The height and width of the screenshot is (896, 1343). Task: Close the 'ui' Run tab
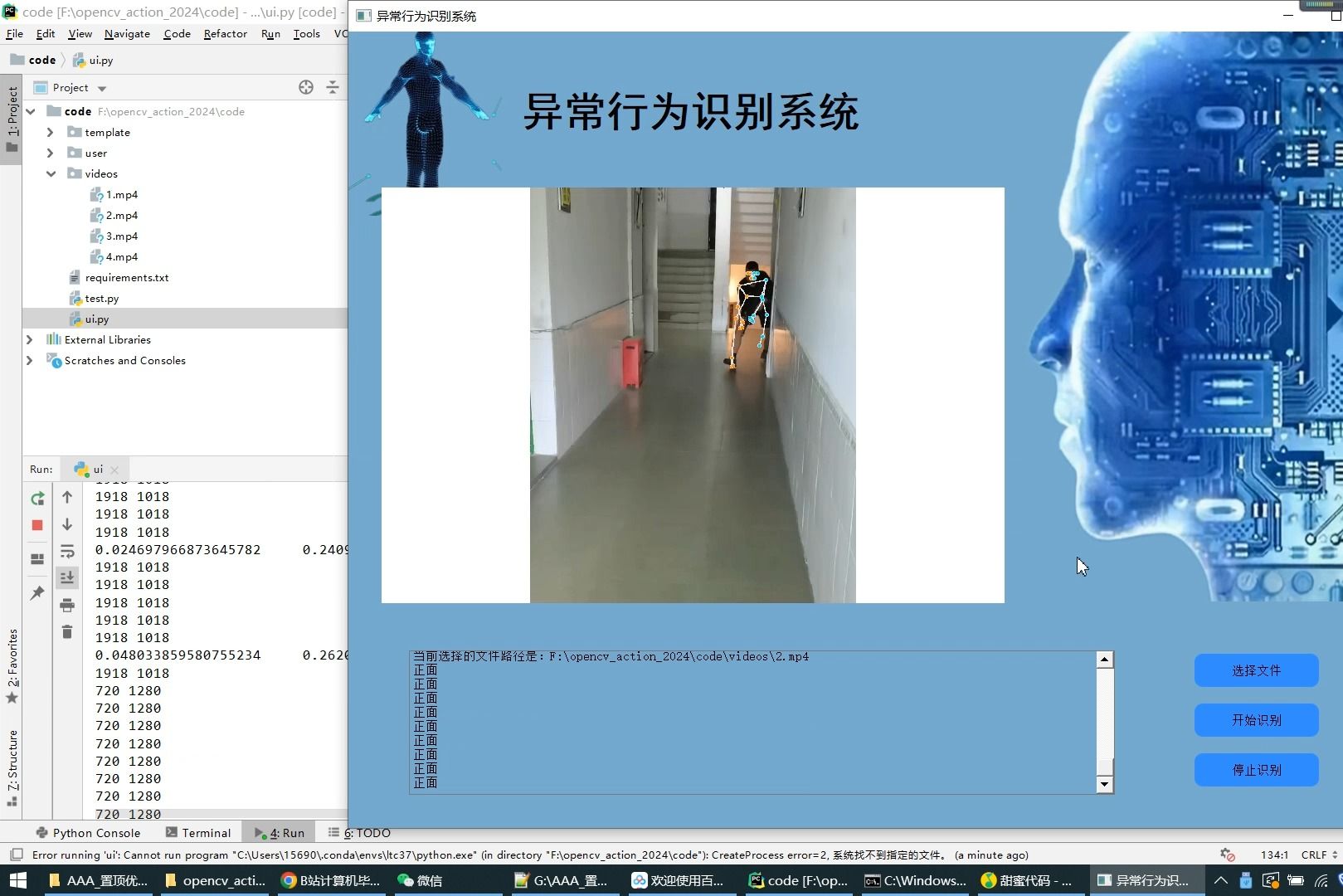(x=114, y=470)
